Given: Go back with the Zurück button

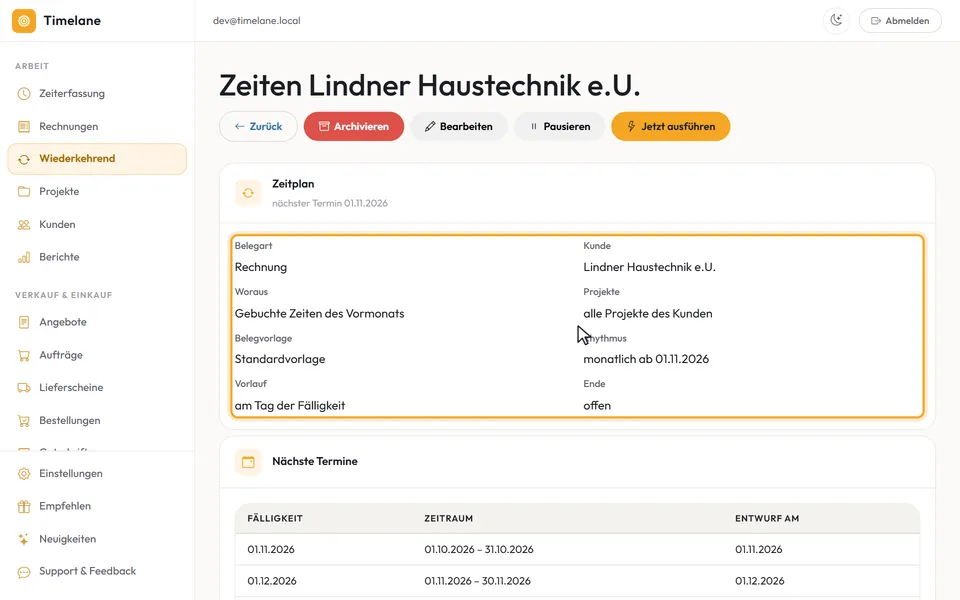Looking at the screenshot, I should (x=258, y=127).
